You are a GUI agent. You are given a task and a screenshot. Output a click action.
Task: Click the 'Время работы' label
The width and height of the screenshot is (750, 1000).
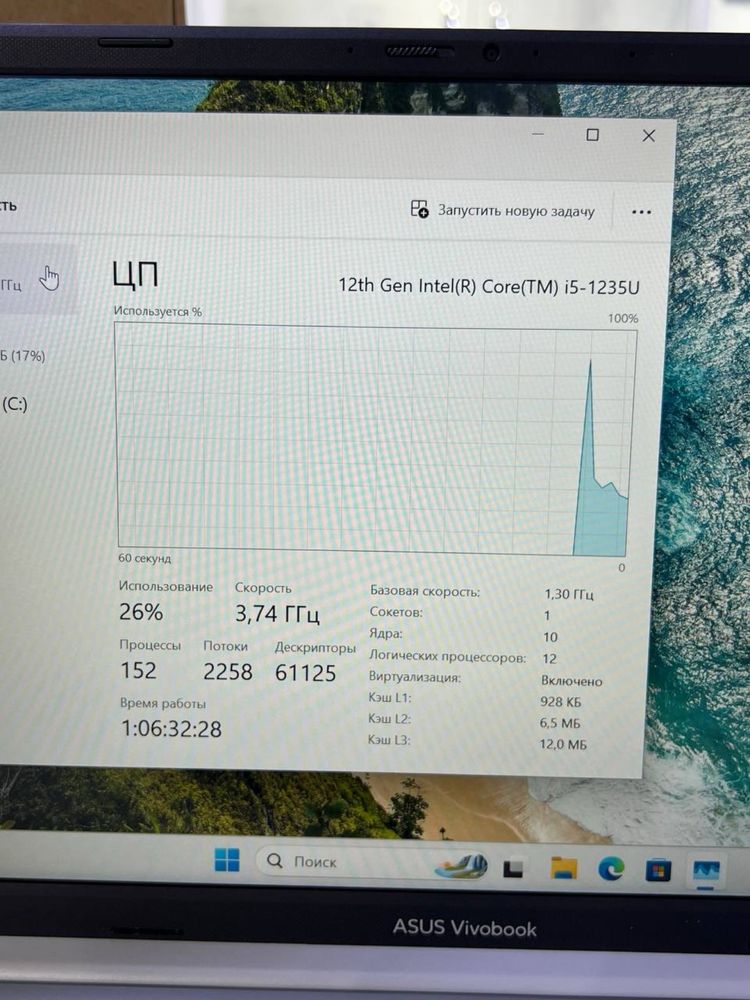coord(163,703)
